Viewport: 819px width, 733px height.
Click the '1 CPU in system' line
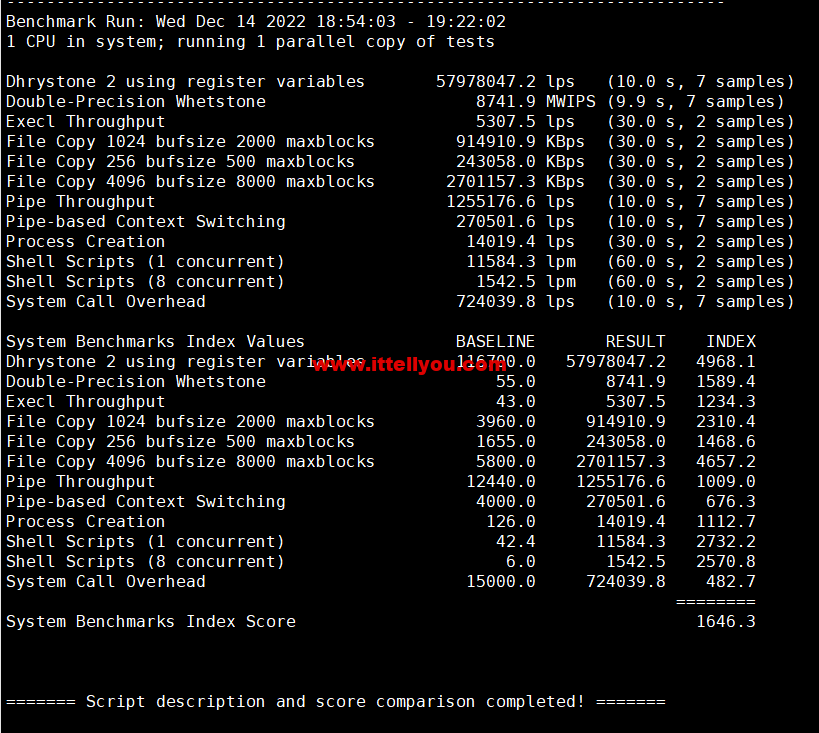250,41
